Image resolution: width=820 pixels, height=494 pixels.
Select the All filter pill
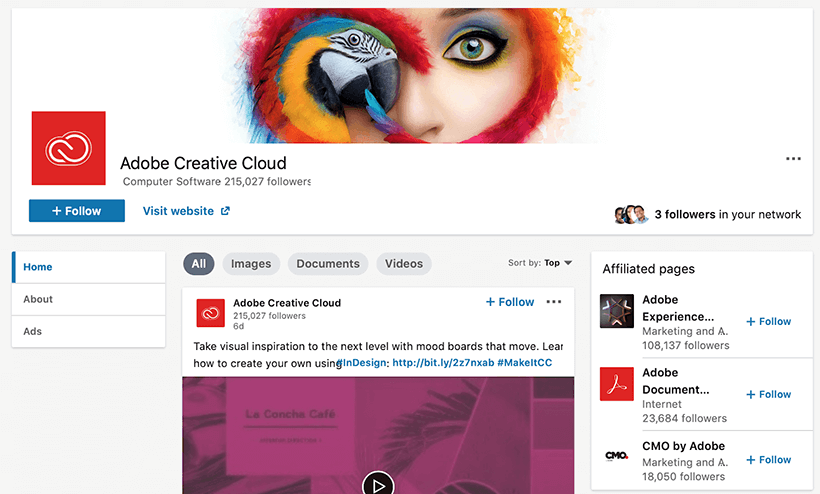pos(199,263)
